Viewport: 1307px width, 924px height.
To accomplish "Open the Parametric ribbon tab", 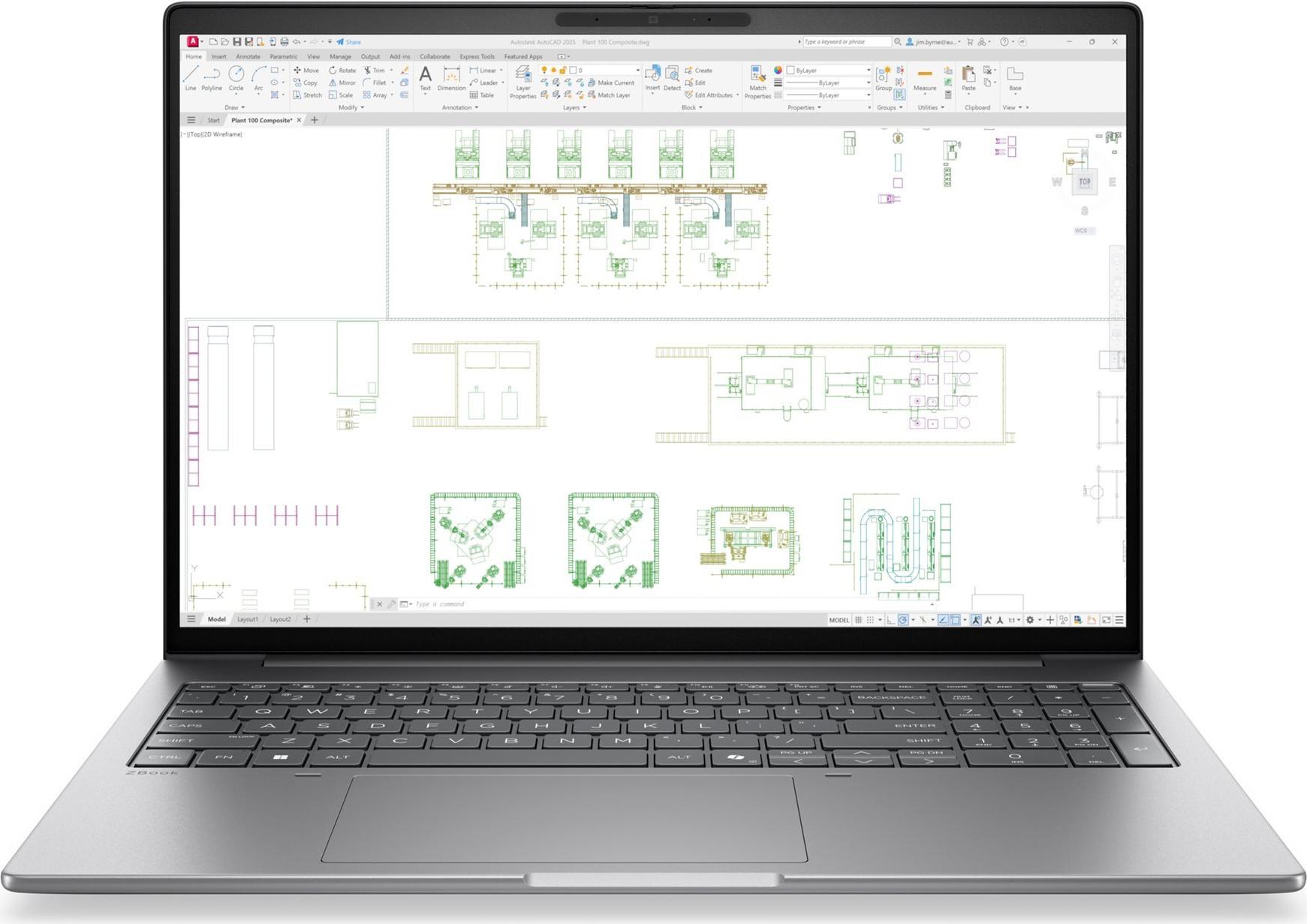I will [x=283, y=56].
